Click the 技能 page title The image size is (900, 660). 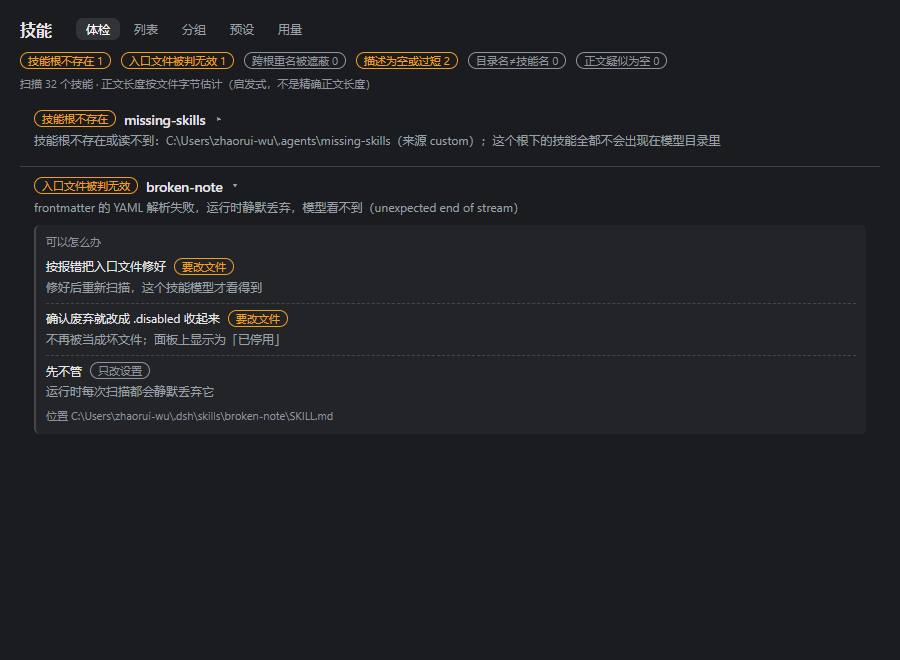click(x=36, y=30)
